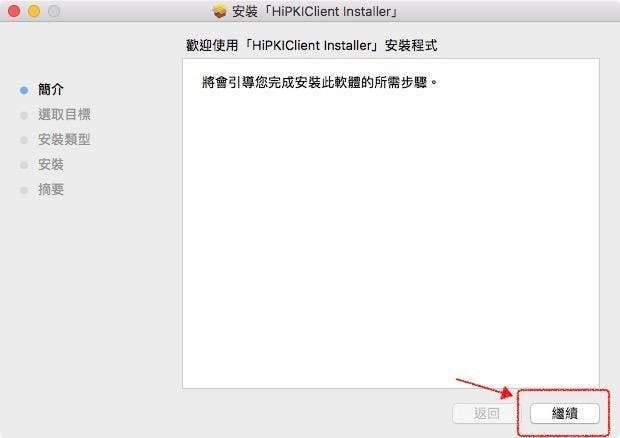Click the disabled grey zoom window button
The image size is (620, 438).
(54, 11)
